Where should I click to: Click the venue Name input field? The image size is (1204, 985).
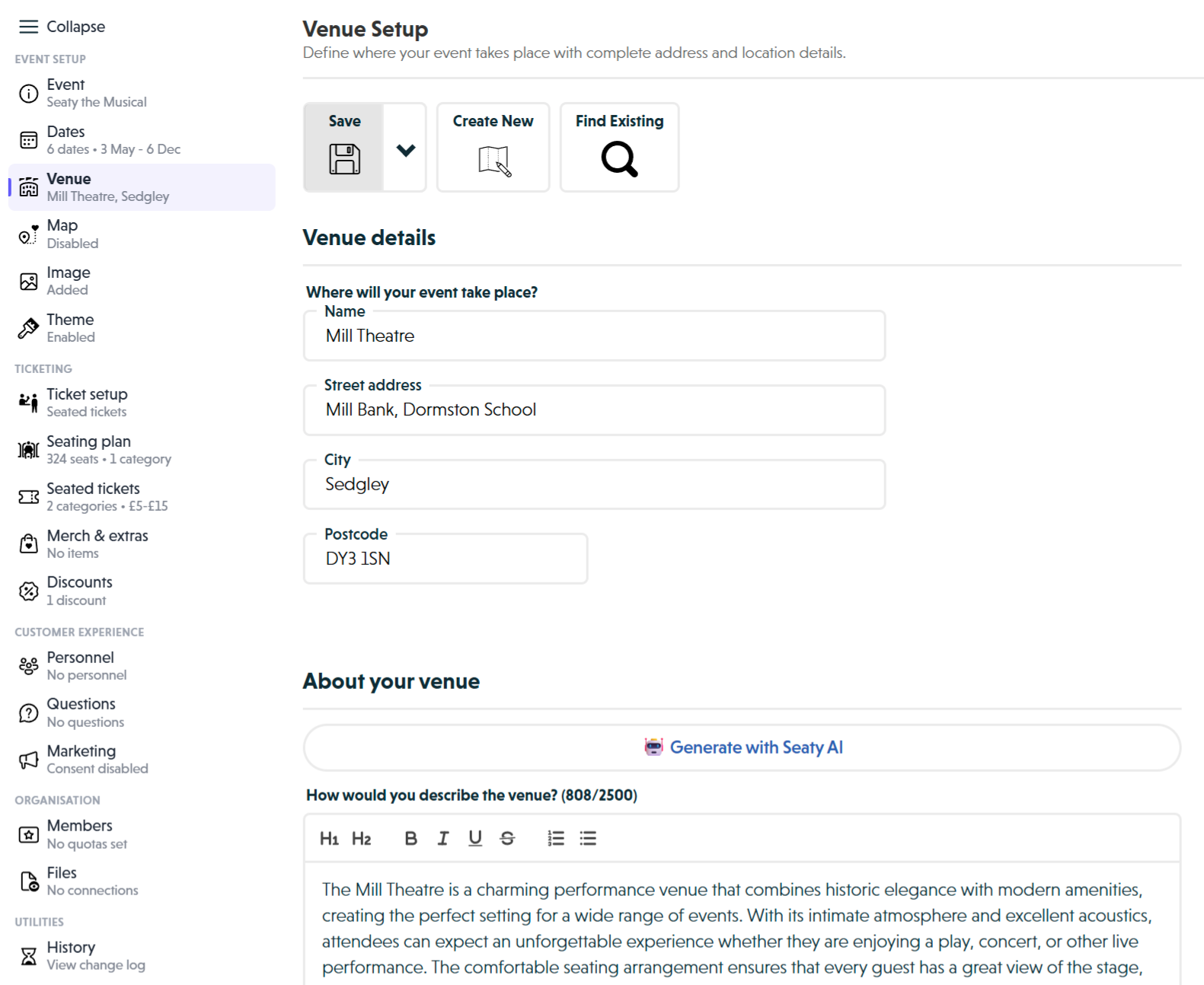click(594, 336)
